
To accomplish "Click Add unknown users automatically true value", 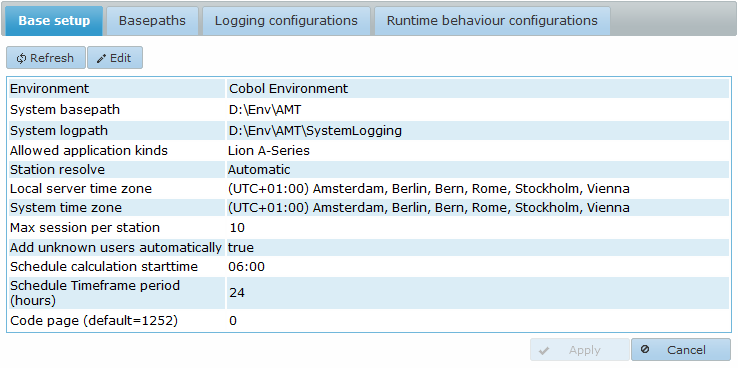I will click(x=241, y=247).
